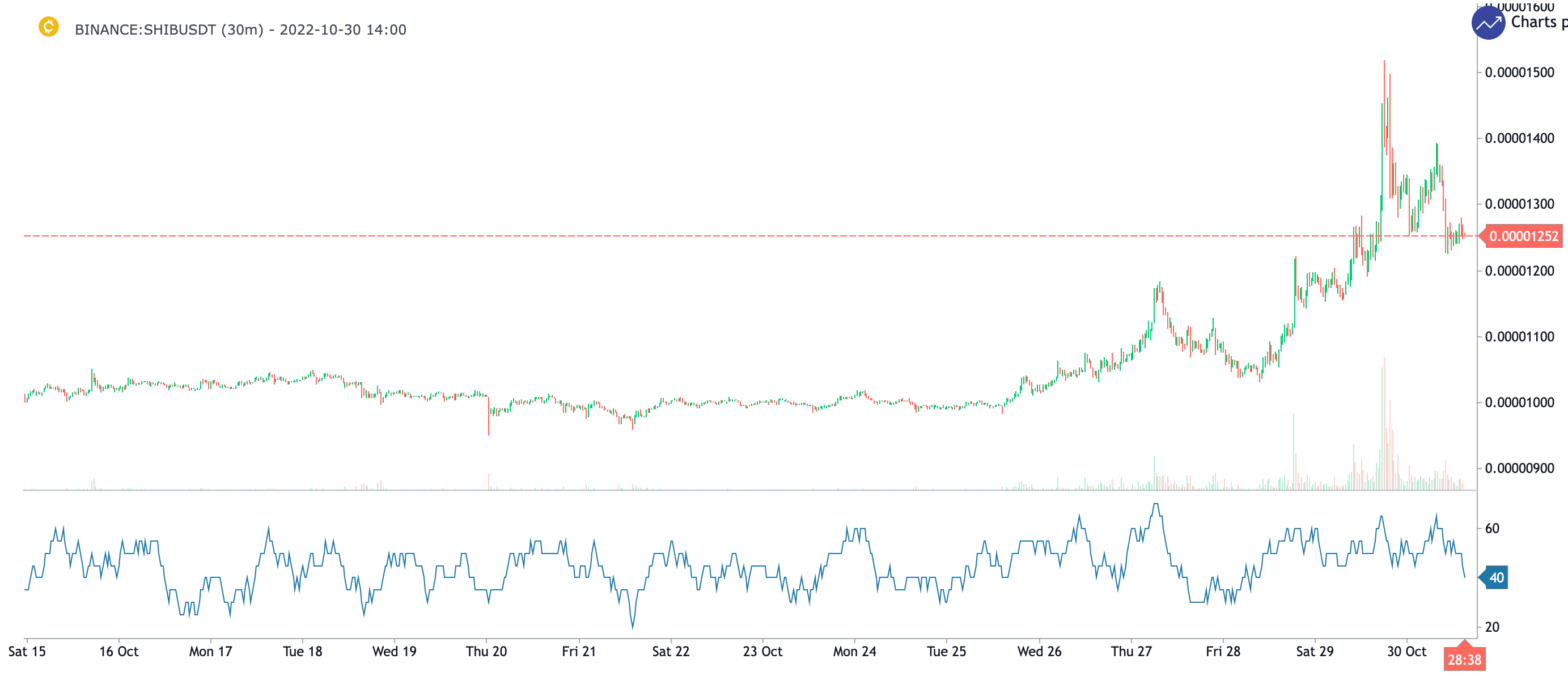Select the 'Sat 15' date on the time axis
Image resolution: width=1568 pixels, height=676 pixels.
click(x=27, y=652)
